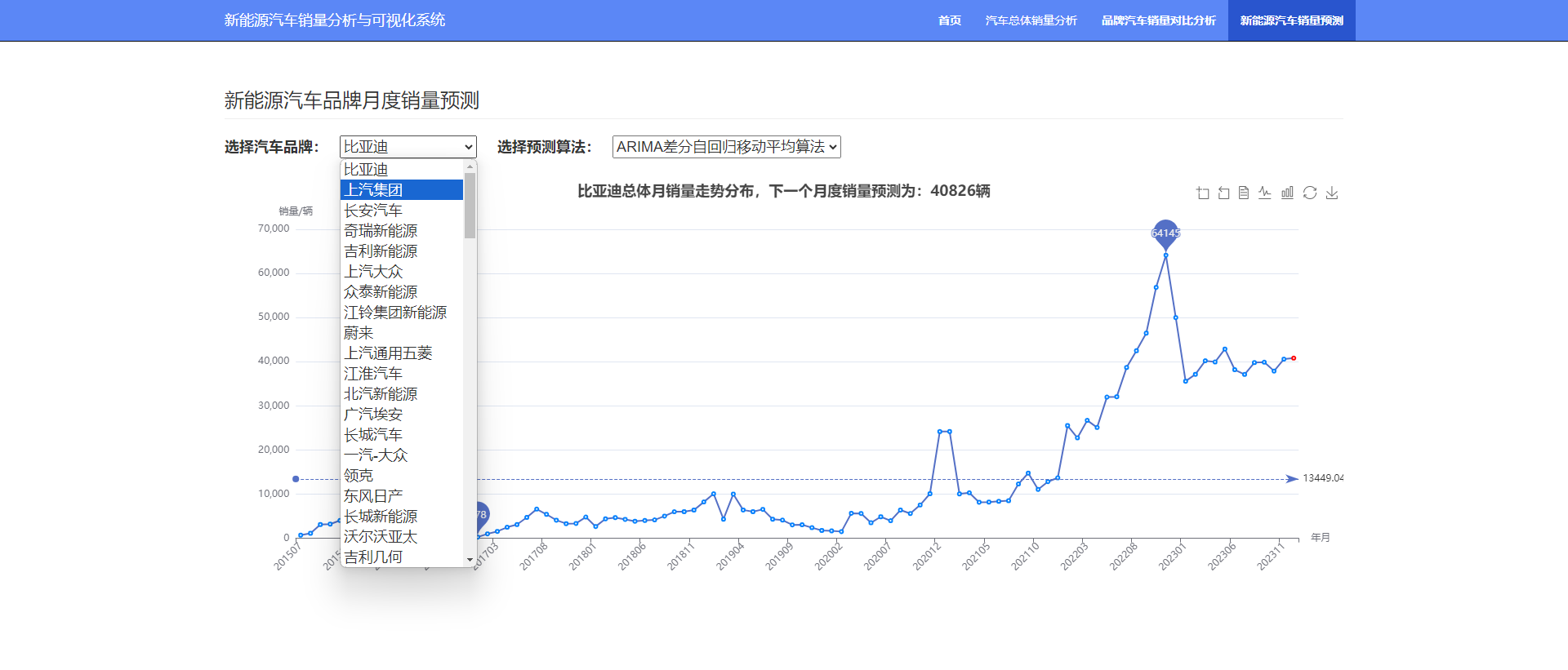Open 品牌汽车销量对比分析 nav item

click(1159, 20)
